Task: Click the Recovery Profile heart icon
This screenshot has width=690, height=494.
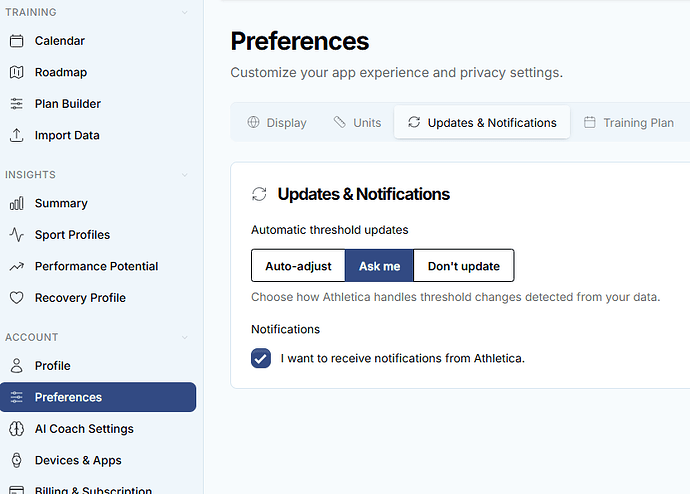Action: [x=16, y=298]
